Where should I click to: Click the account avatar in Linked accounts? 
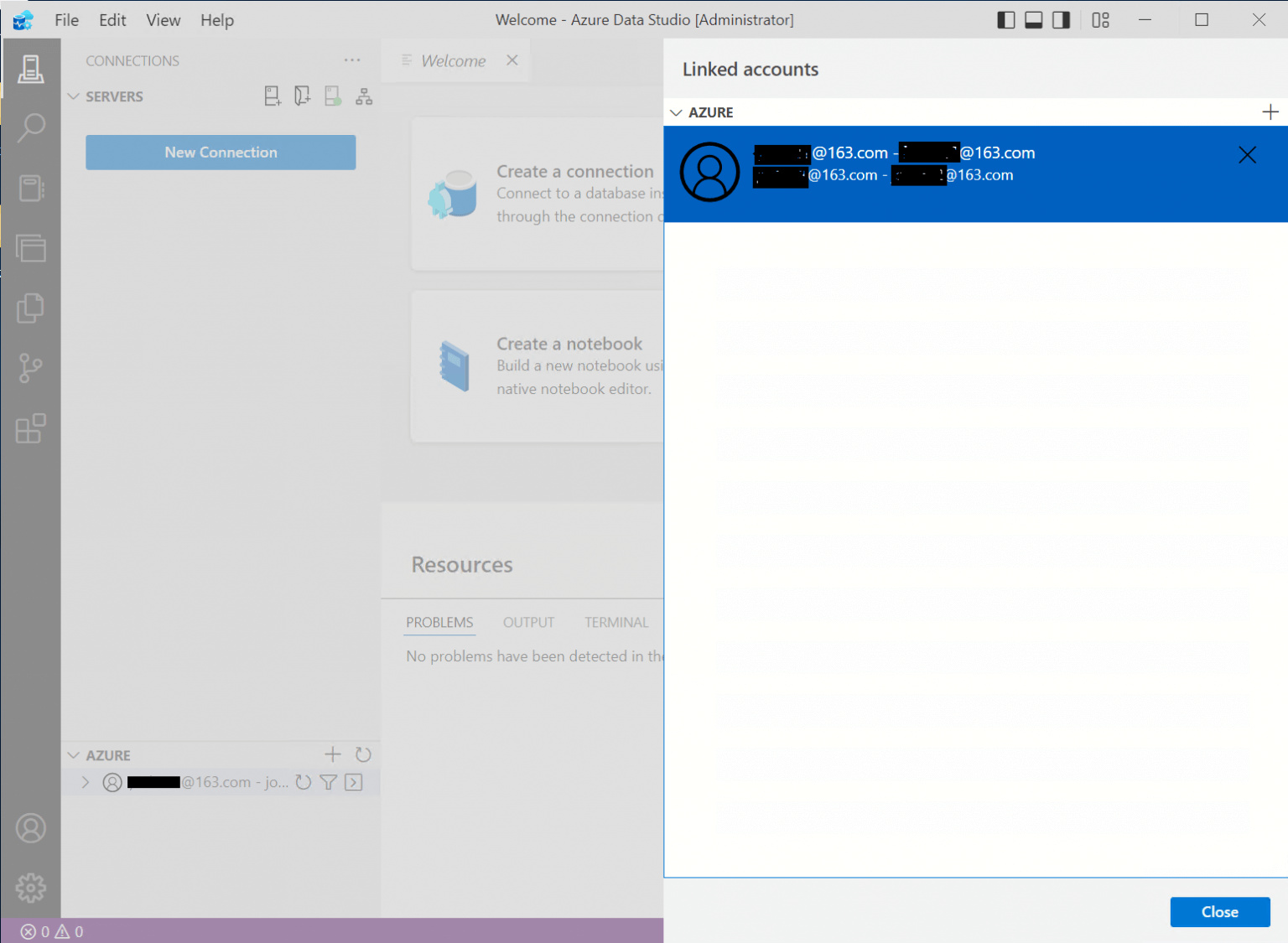tap(709, 172)
